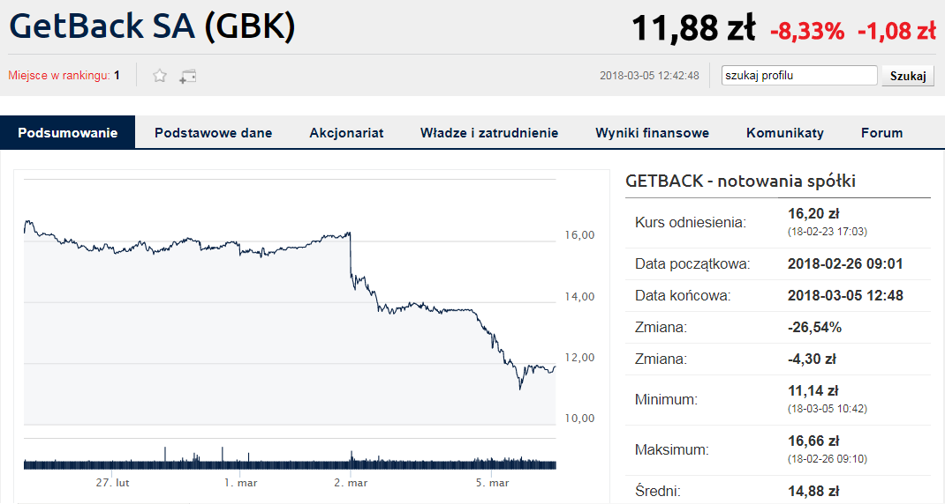Click the add to portfolio wallet icon
Screen dimensions: 945x504
[x=187, y=77]
